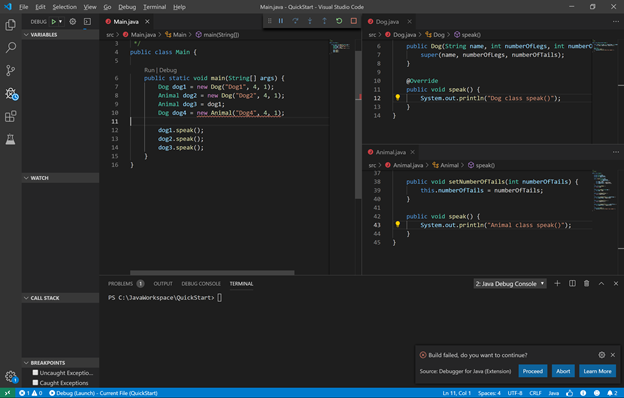
Task: Maximize the panel with up chevron
Action: point(601,283)
